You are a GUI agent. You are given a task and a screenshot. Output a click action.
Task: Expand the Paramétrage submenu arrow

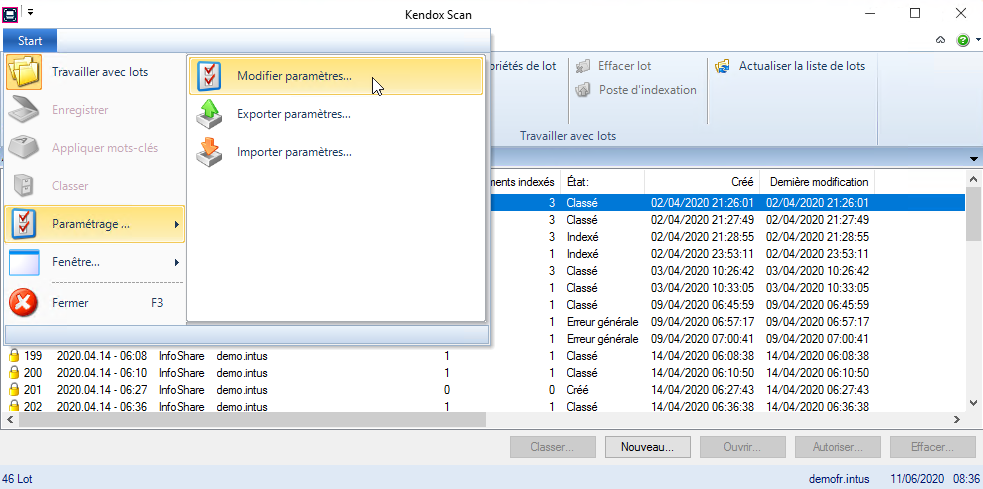177,225
